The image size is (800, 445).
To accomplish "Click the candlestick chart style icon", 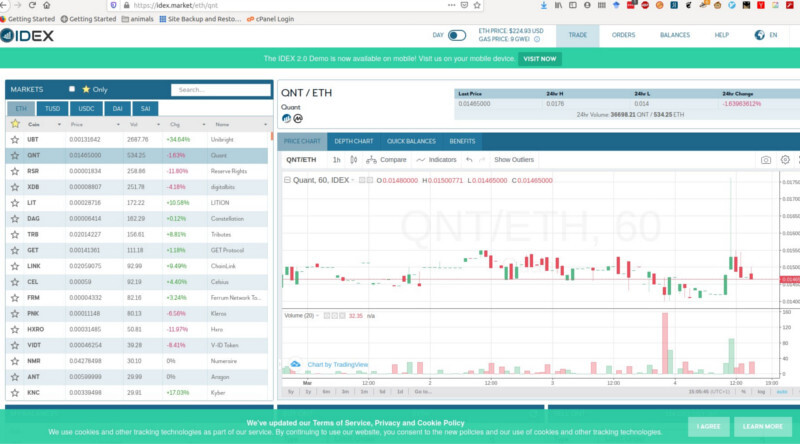I will (353, 160).
